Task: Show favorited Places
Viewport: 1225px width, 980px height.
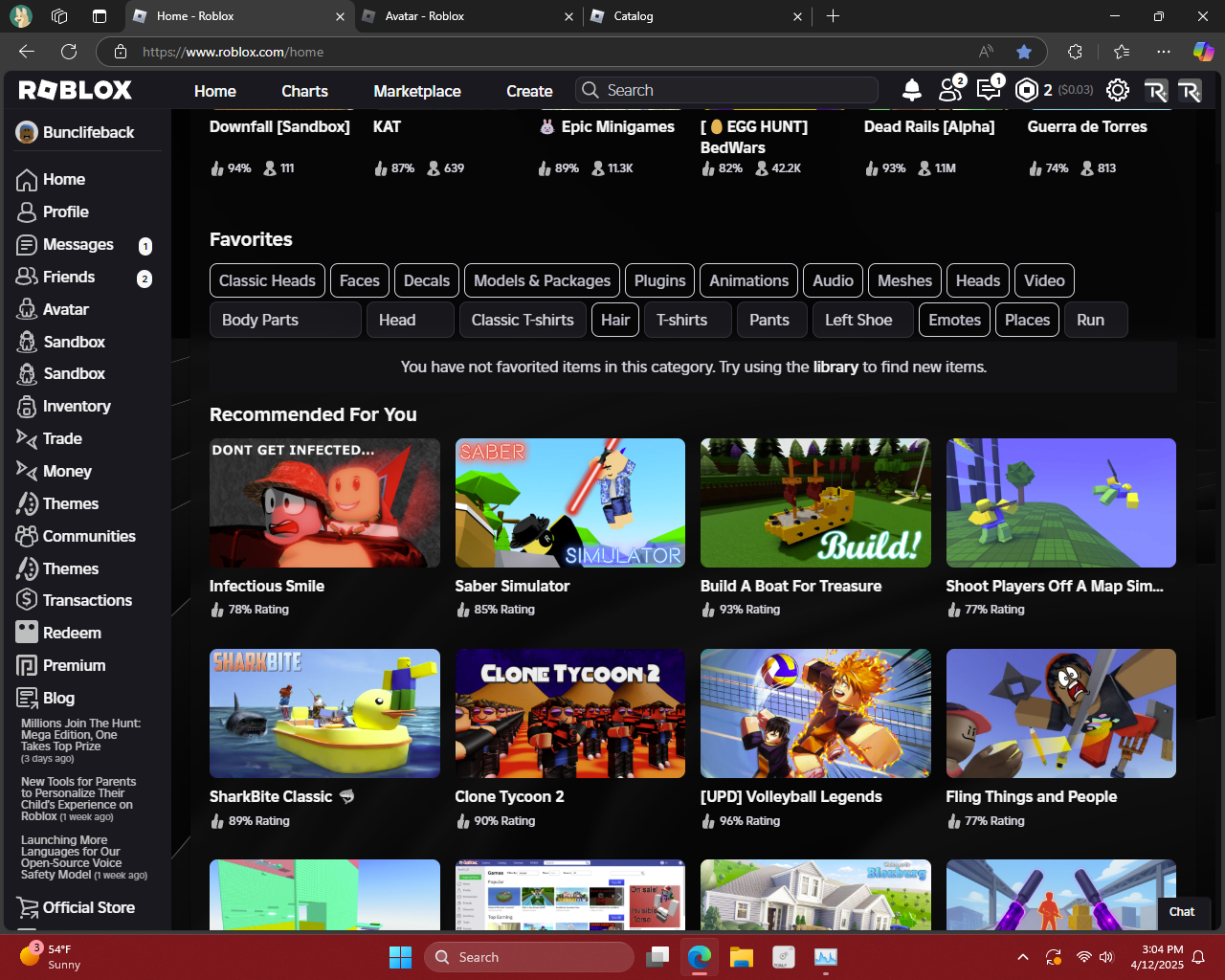Action: point(1028,320)
